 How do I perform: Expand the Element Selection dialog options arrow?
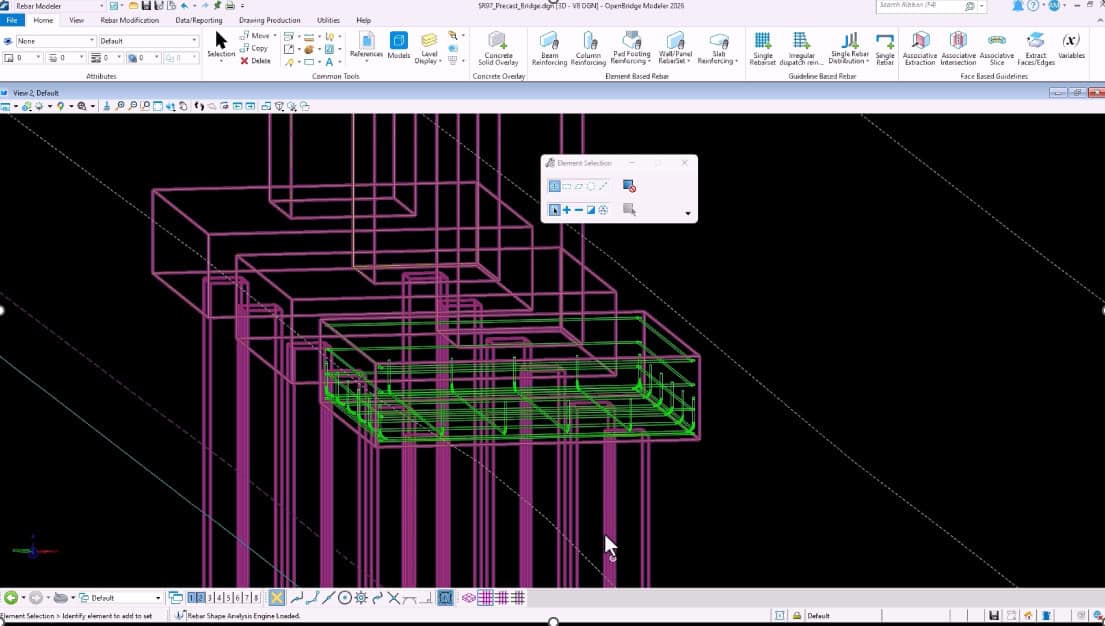click(x=688, y=214)
